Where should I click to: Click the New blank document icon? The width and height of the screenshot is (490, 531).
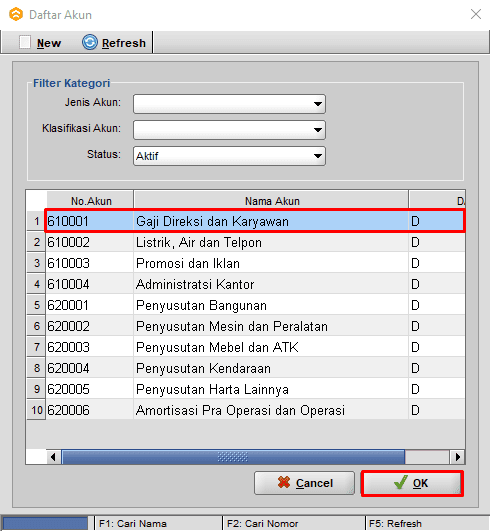(25, 42)
